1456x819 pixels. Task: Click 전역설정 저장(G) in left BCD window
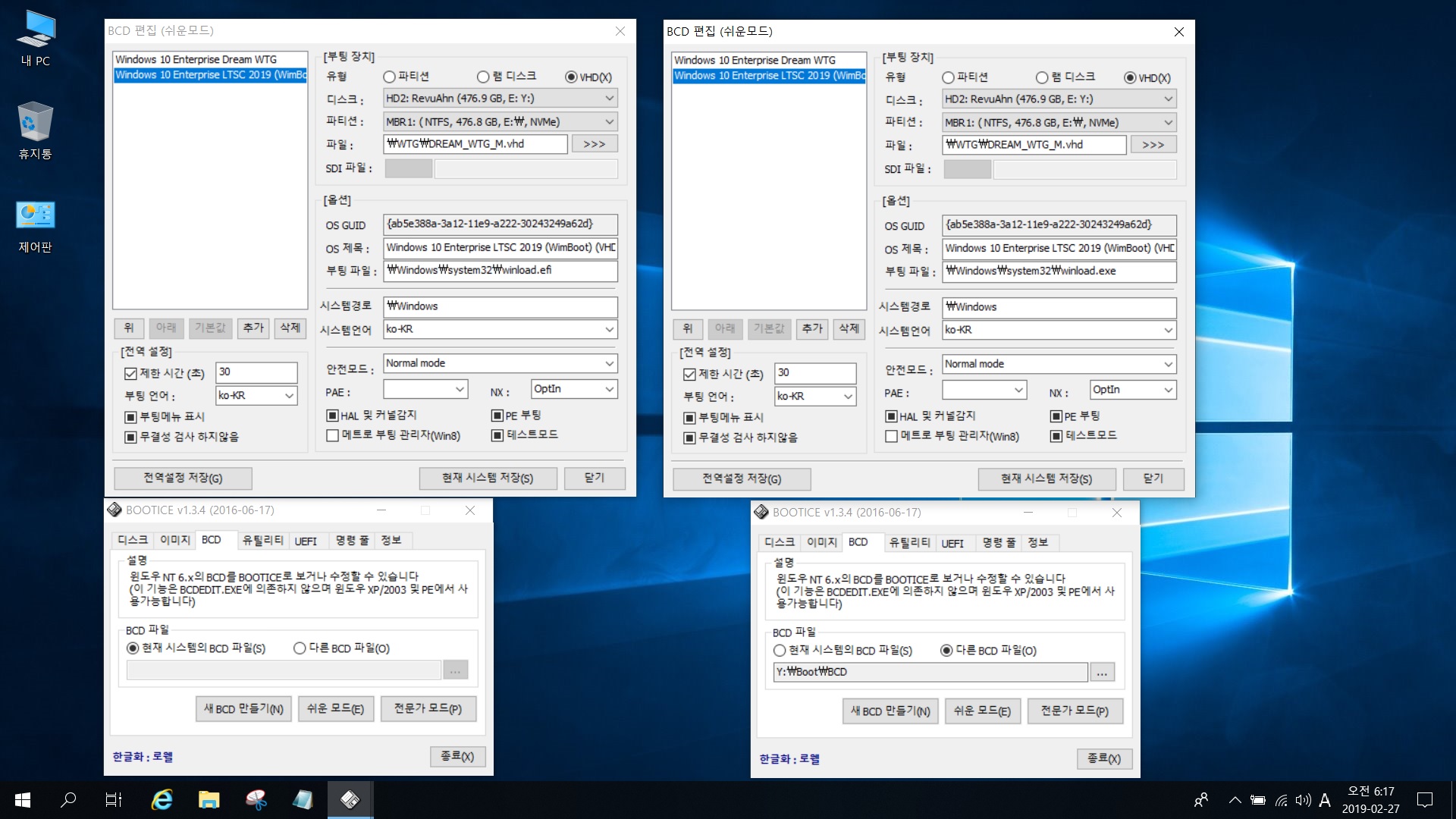(183, 478)
